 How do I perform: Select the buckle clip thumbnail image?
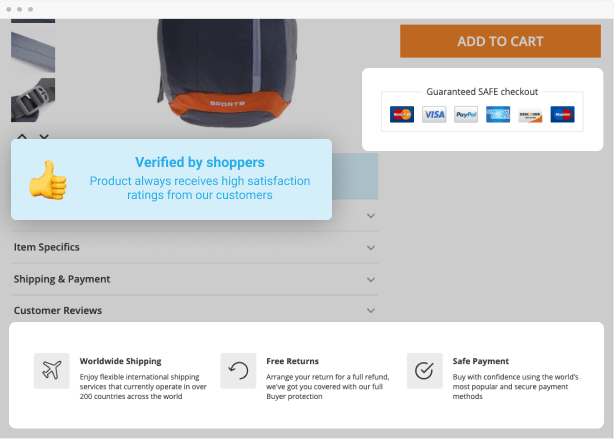(x=33, y=100)
